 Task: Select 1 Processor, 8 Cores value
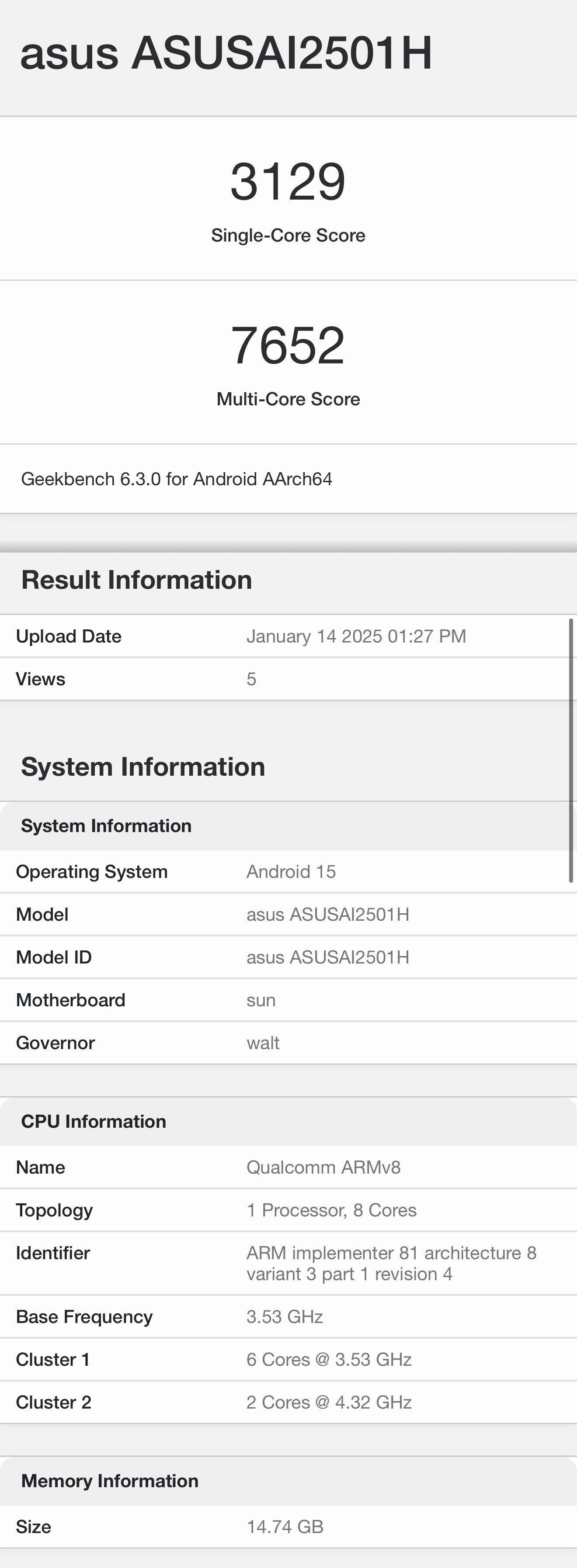(331, 1210)
